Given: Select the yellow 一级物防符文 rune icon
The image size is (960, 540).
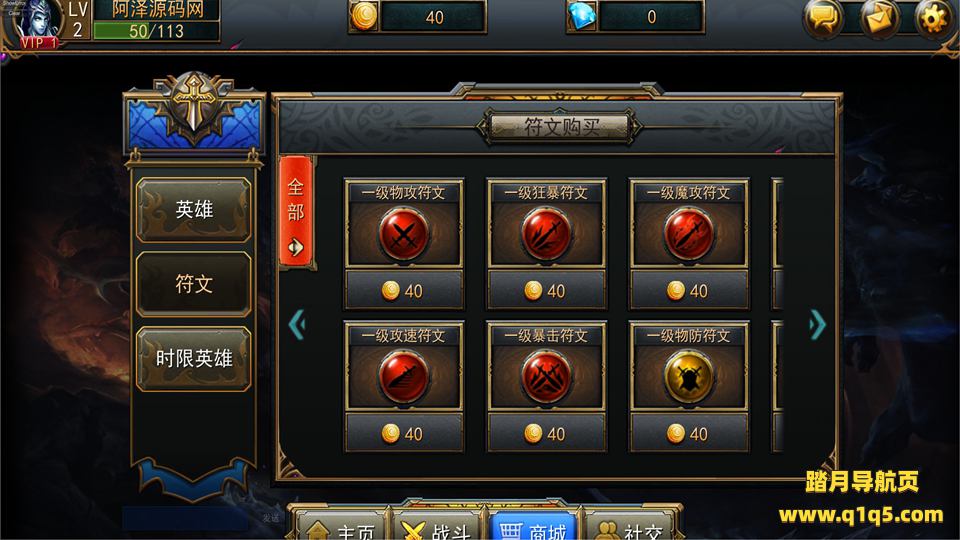Looking at the screenshot, I should (x=689, y=377).
